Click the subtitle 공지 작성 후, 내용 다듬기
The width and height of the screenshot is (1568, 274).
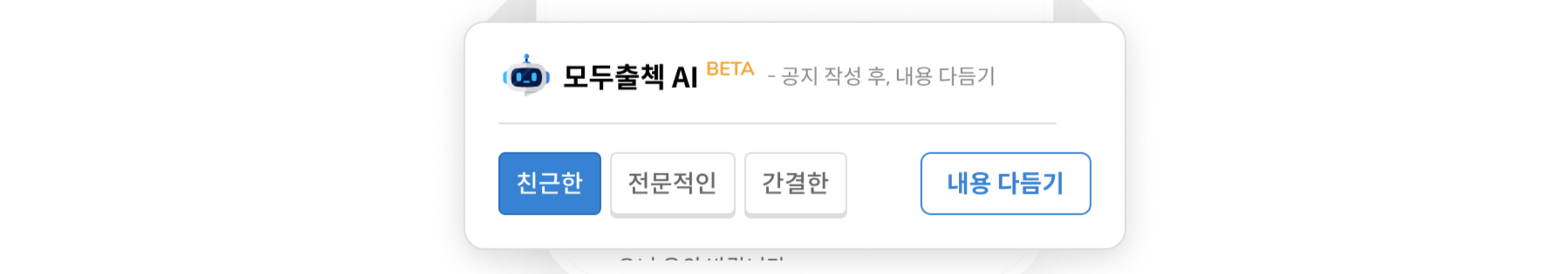click(887, 77)
